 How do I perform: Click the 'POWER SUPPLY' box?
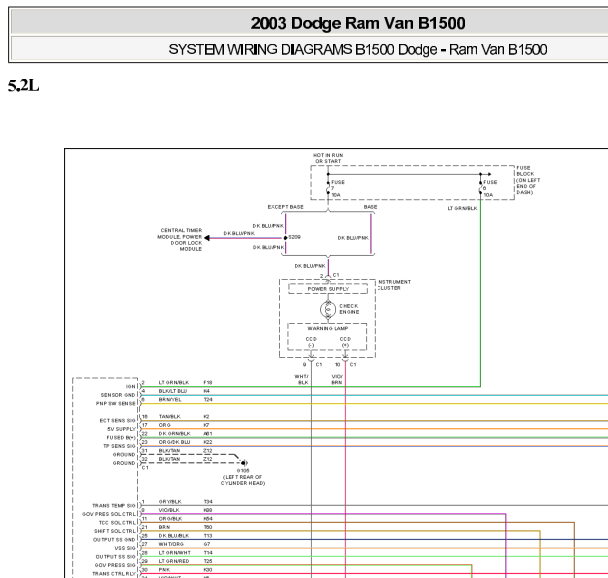[x=328, y=289]
